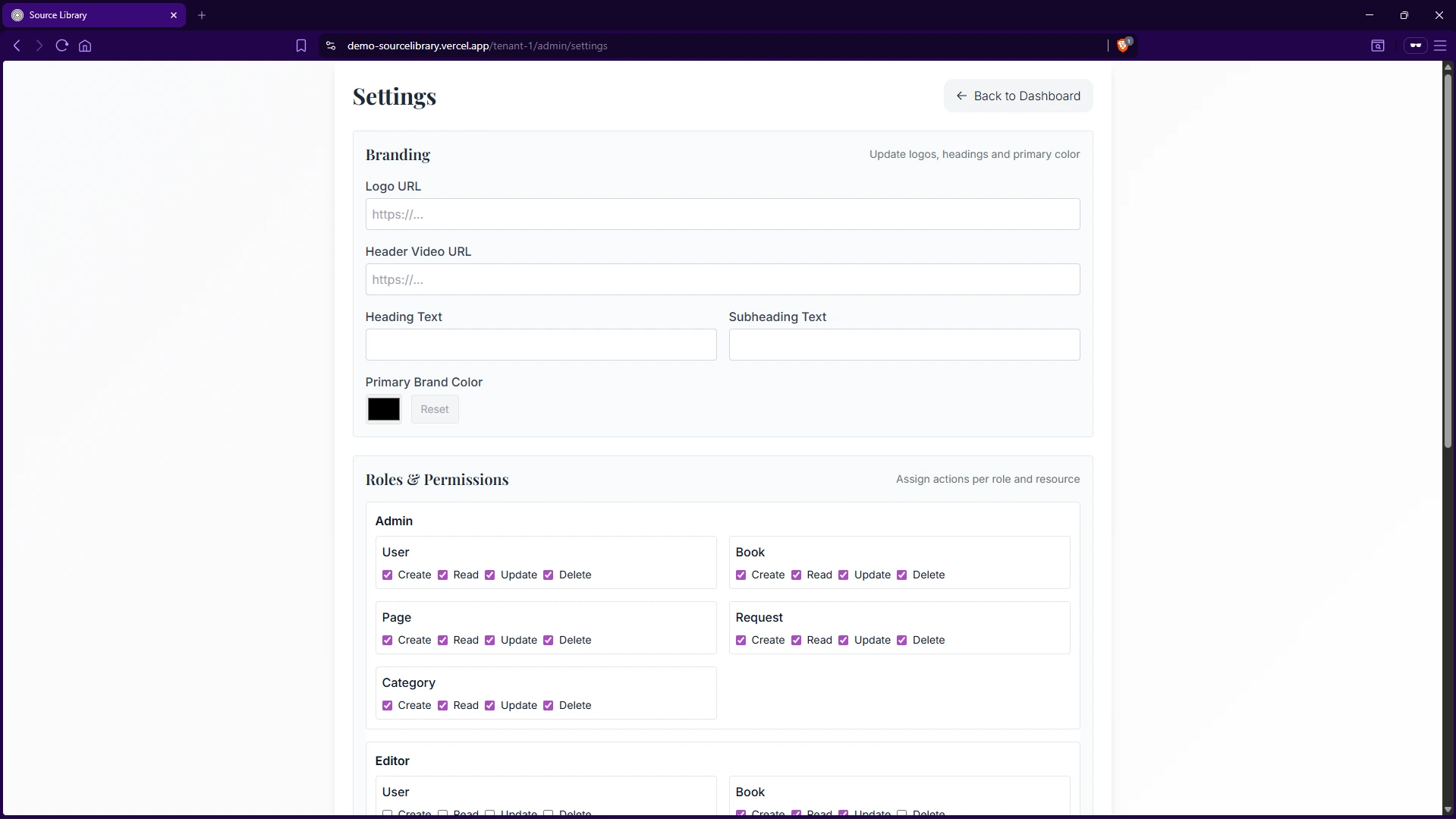Uncheck Admin Page Delete permission
The width and height of the screenshot is (1456, 819).
[549, 641]
